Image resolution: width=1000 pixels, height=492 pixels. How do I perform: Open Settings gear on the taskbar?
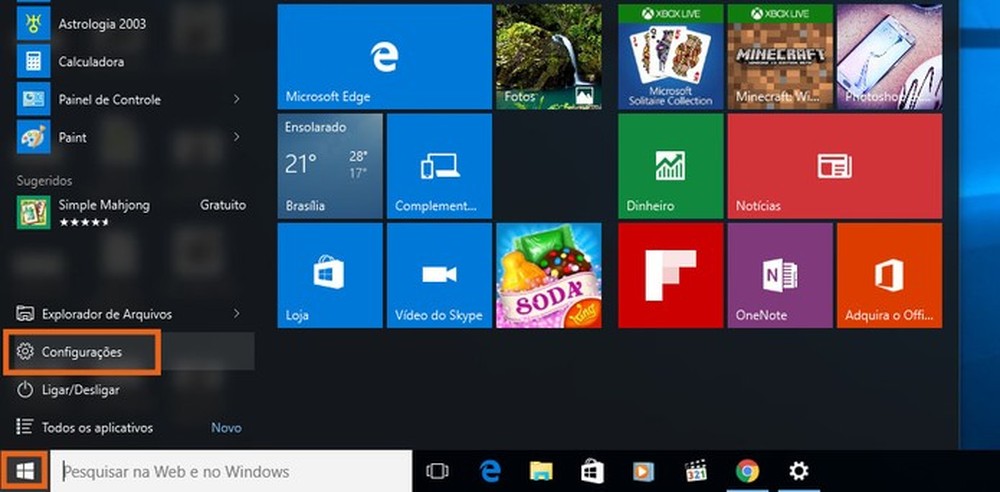pyautogui.click(x=798, y=472)
